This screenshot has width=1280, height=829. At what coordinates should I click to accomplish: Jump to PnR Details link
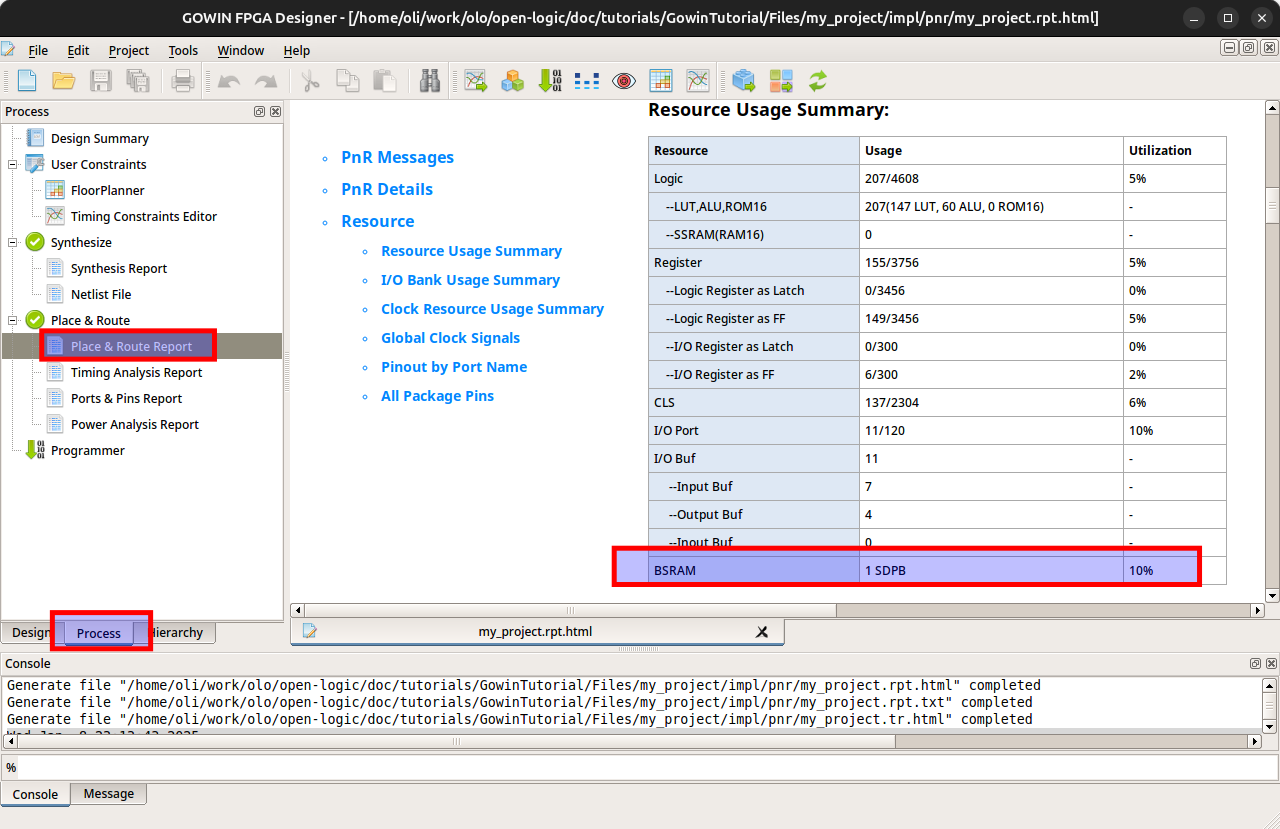point(387,189)
